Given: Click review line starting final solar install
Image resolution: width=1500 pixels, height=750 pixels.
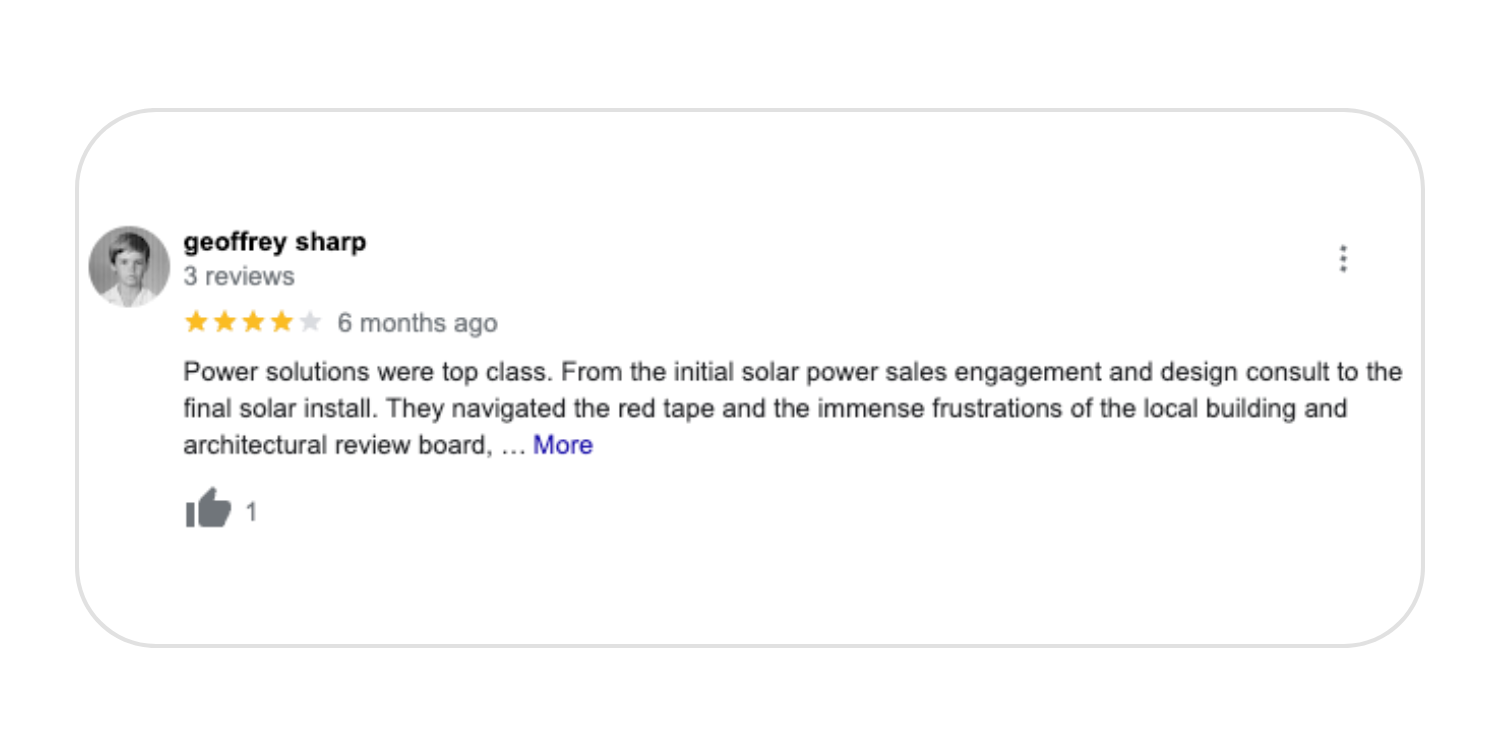Looking at the screenshot, I should pyautogui.click(x=765, y=409).
